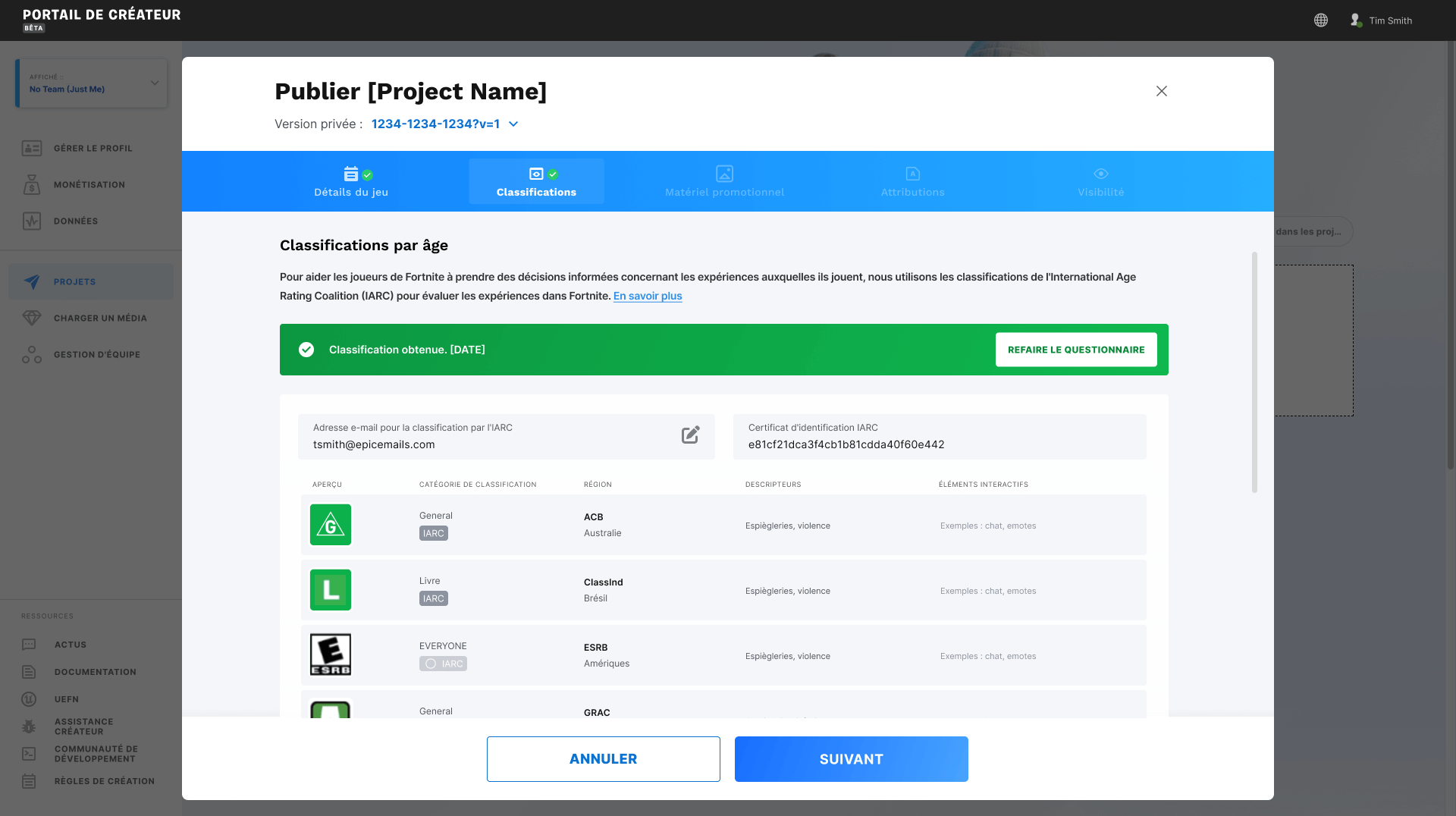Click the Annuler button
Viewport: 1456px width, 816px height.
pyautogui.click(x=604, y=759)
